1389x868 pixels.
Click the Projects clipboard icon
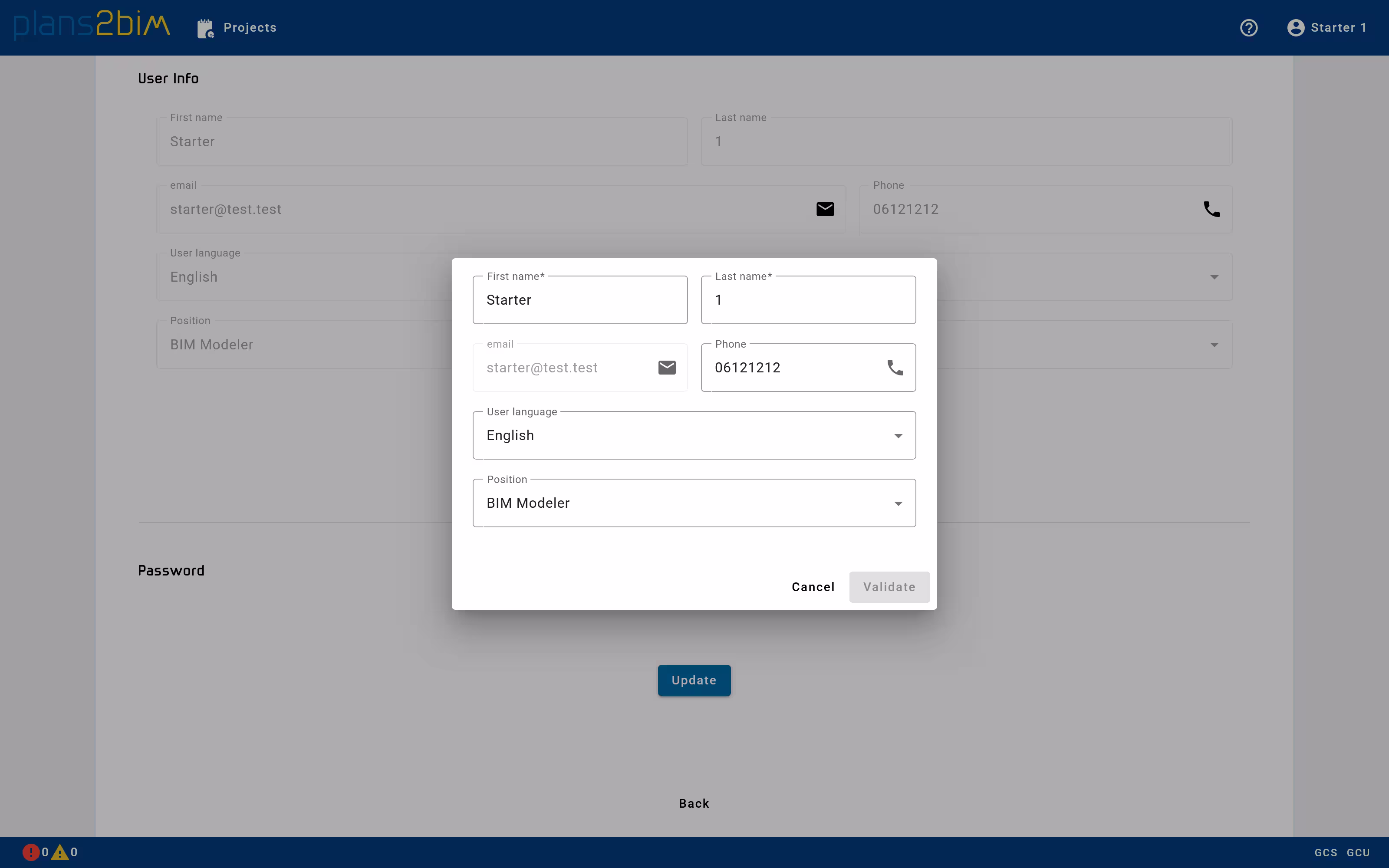click(205, 27)
